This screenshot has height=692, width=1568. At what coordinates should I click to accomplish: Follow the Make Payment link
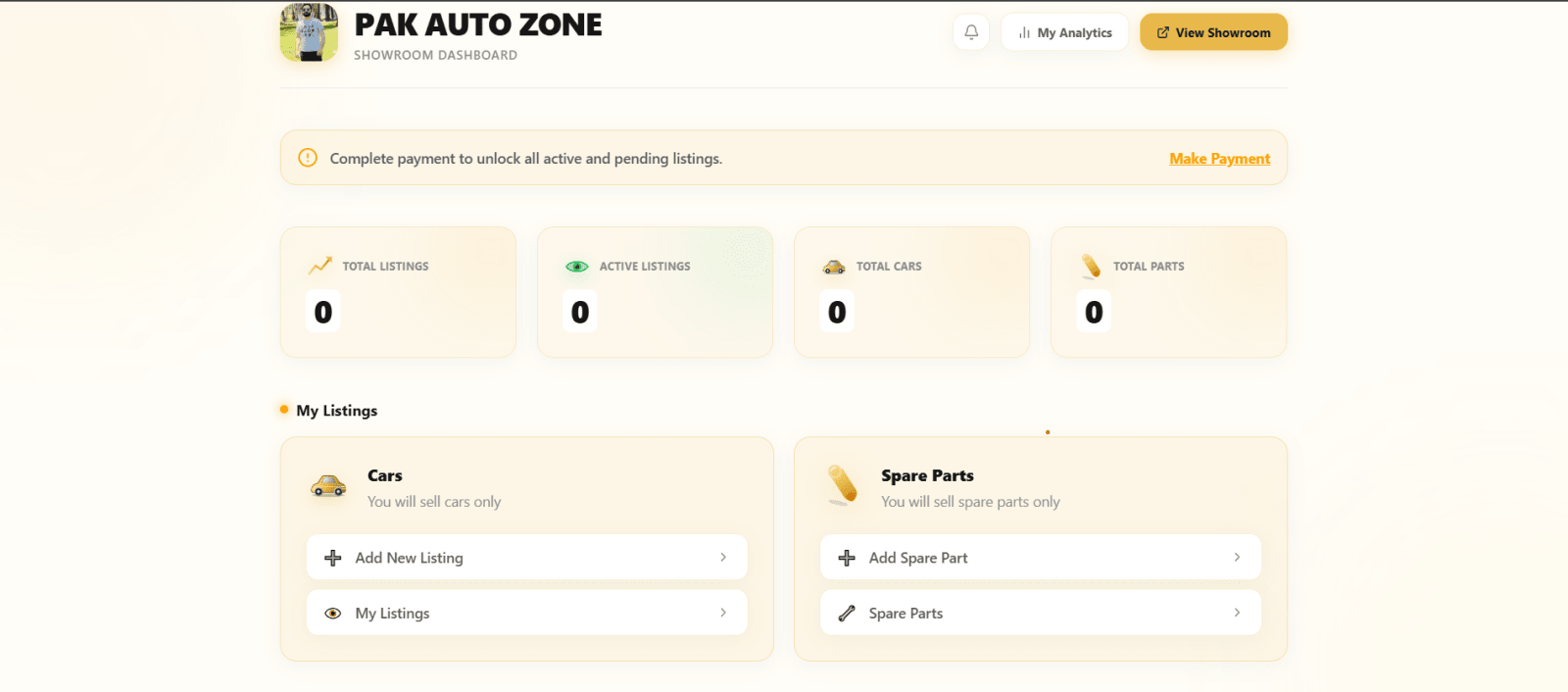1219,159
